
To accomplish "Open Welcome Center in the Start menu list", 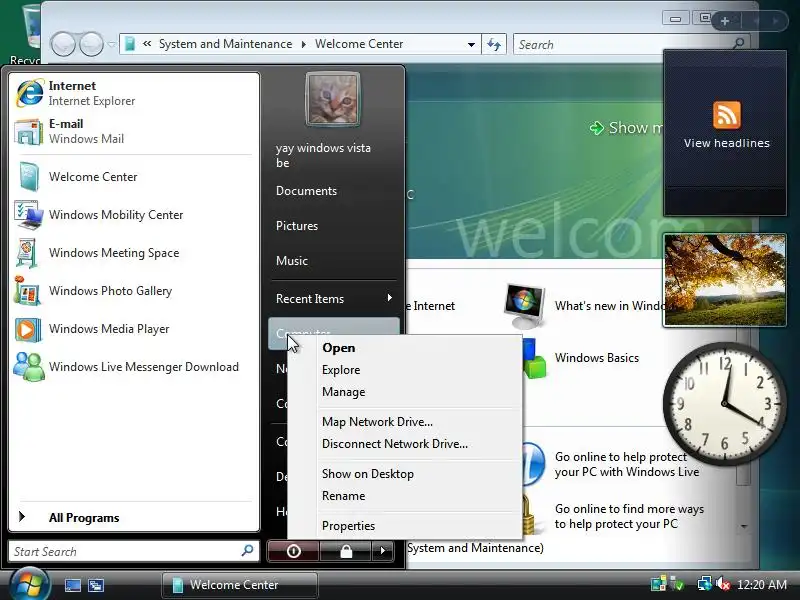I will [x=134, y=177].
